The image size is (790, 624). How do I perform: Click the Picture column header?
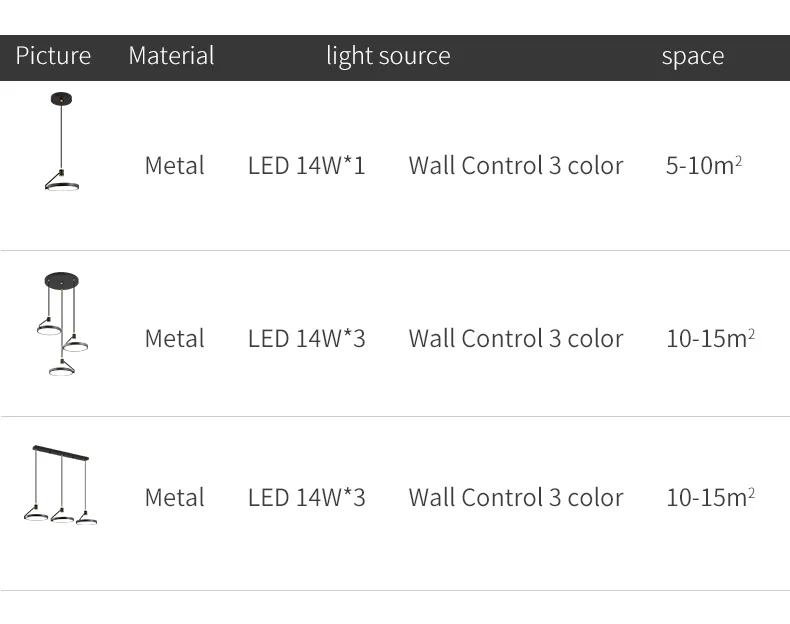click(x=53, y=56)
